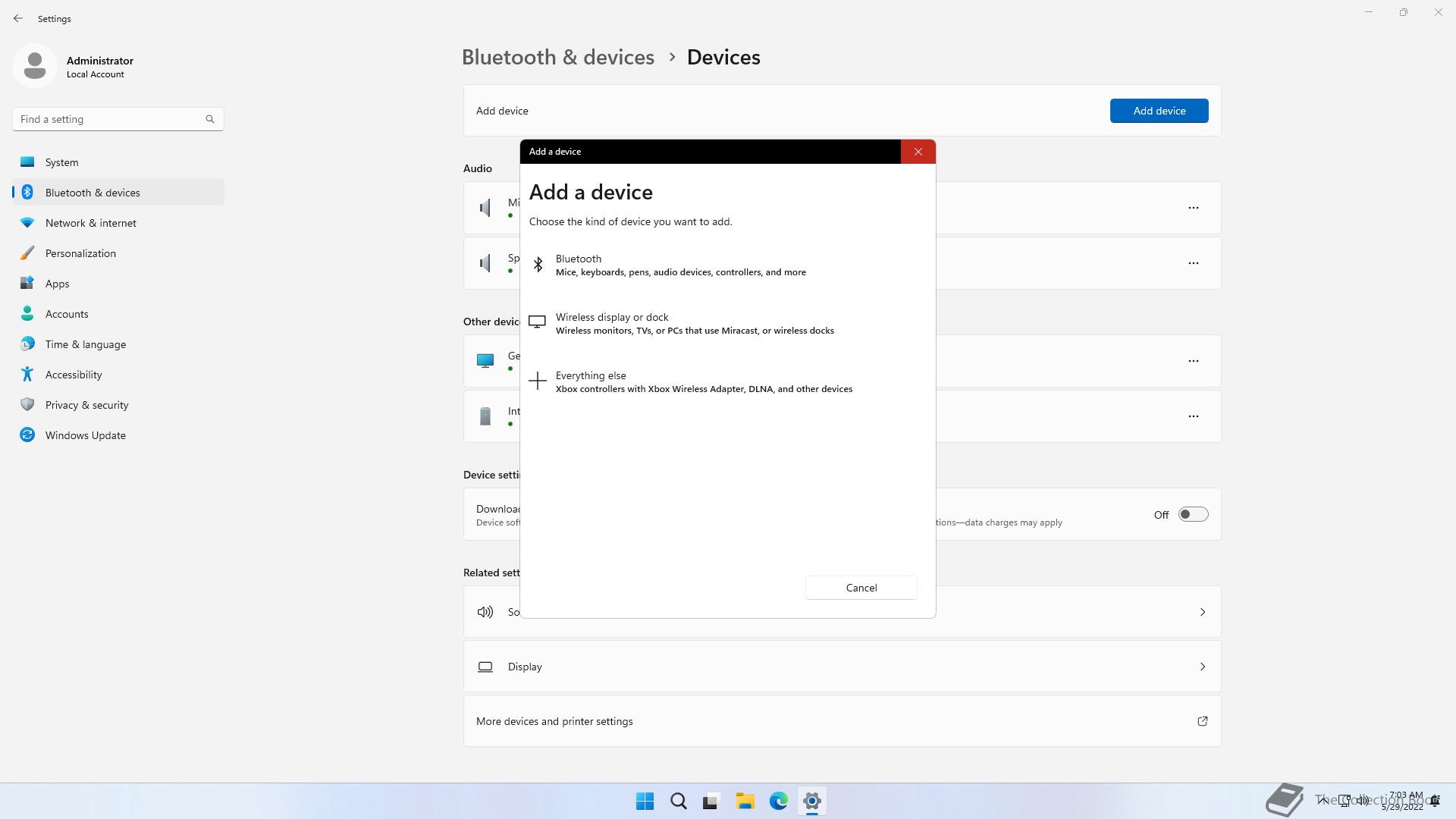Open Windows Update in sidebar
The image size is (1456, 819).
pyautogui.click(x=85, y=435)
